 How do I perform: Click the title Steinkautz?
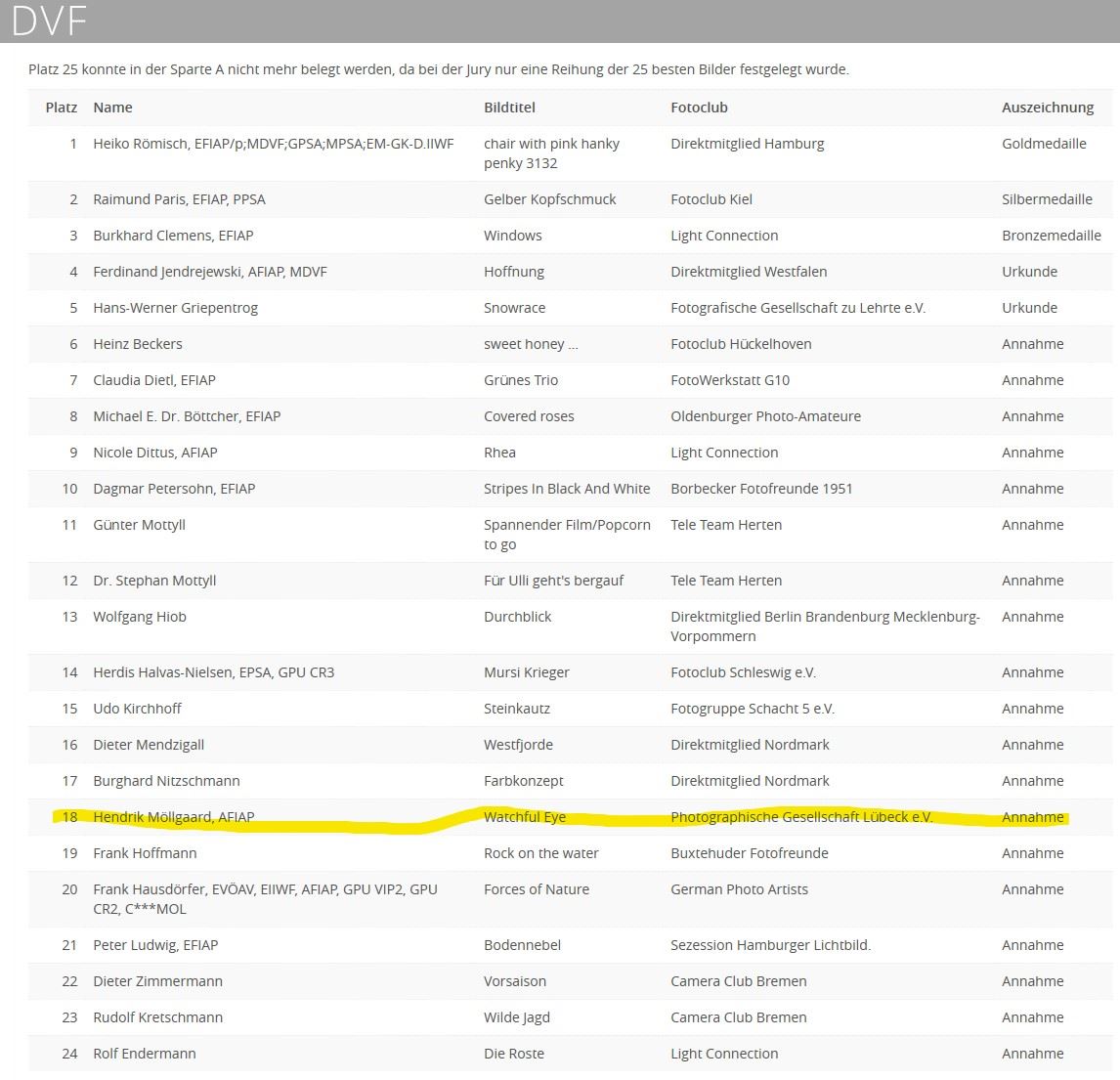[x=517, y=709]
